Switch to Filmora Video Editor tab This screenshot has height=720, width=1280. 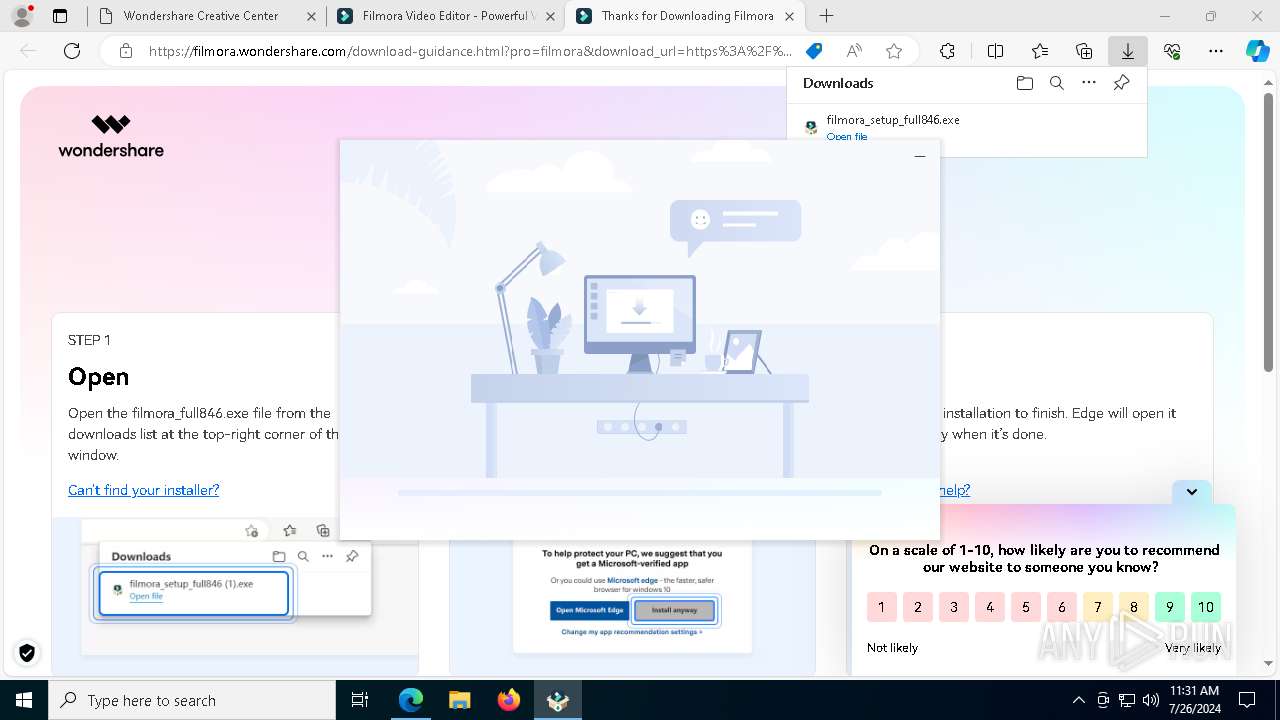click(445, 16)
